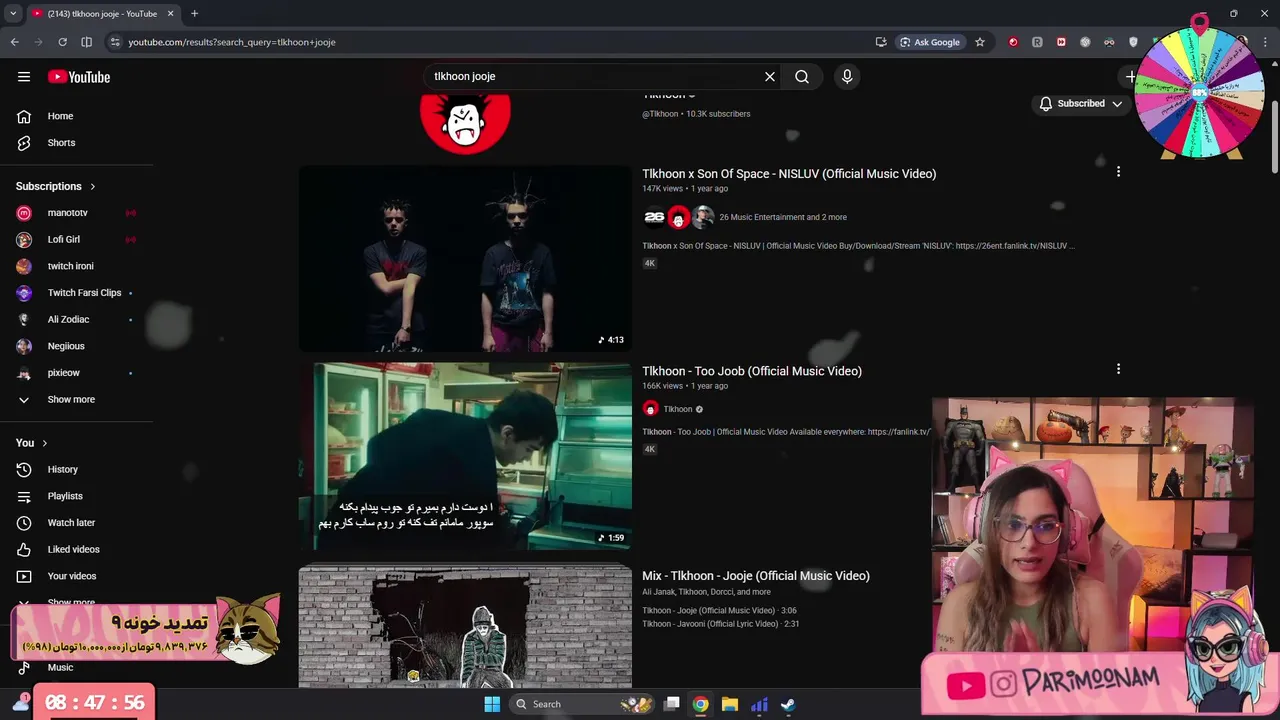Go to the YouTube logo home
This screenshot has width=1280, height=720.
(79, 77)
